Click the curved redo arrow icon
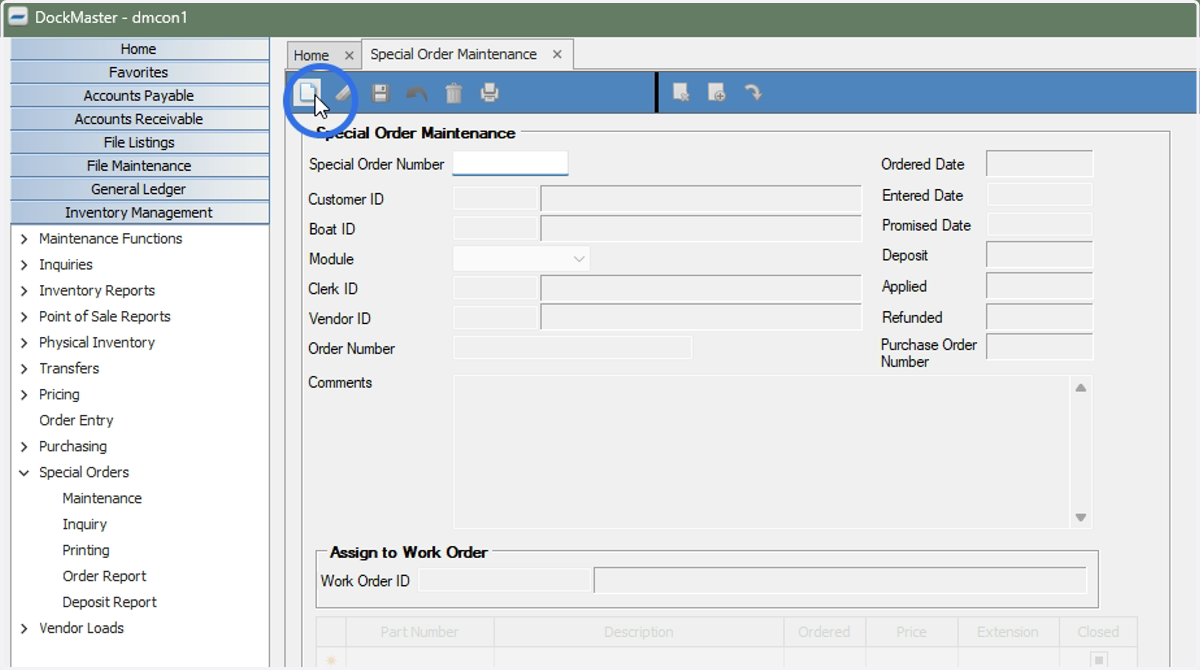The image size is (1200, 670). click(753, 93)
